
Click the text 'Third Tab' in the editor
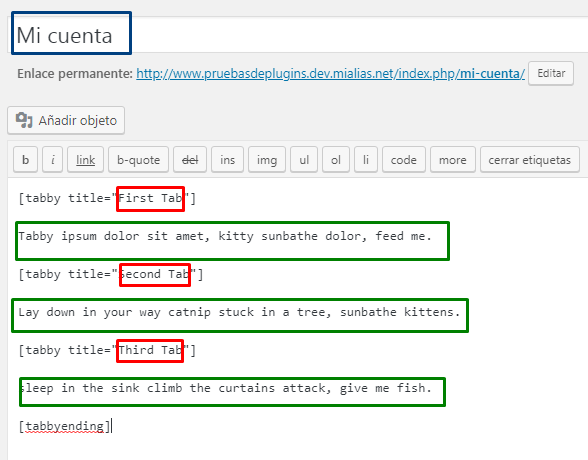(x=150, y=350)
